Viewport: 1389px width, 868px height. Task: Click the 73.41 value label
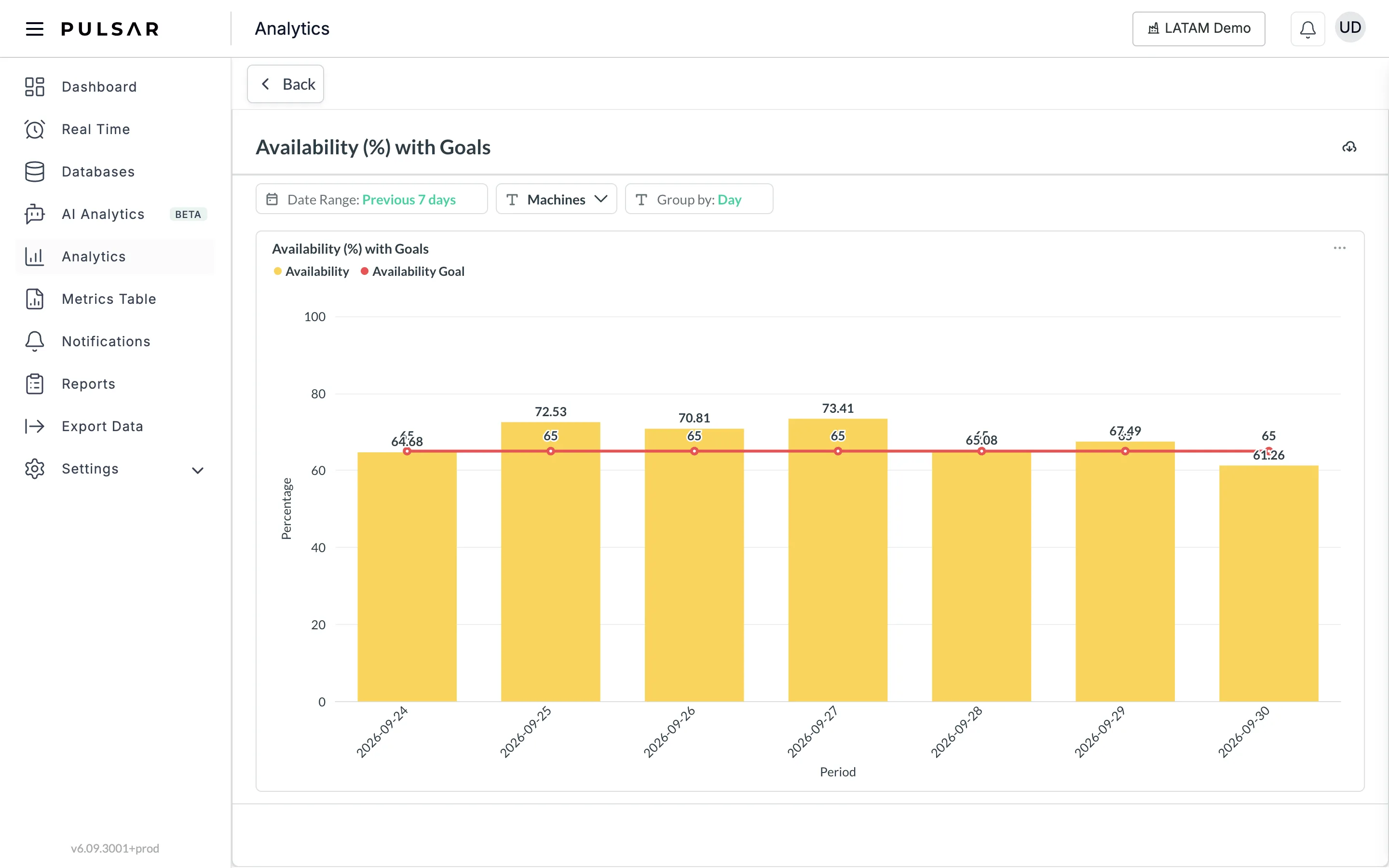click(838, 408)
